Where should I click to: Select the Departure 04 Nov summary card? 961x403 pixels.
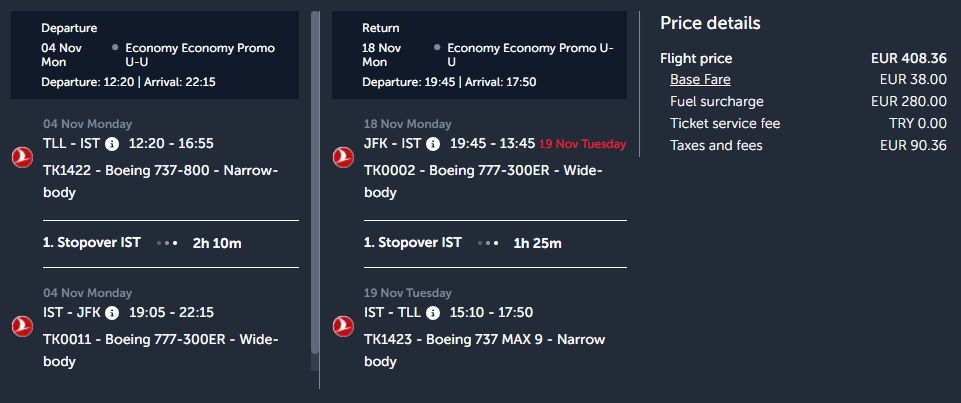[155, 55]
